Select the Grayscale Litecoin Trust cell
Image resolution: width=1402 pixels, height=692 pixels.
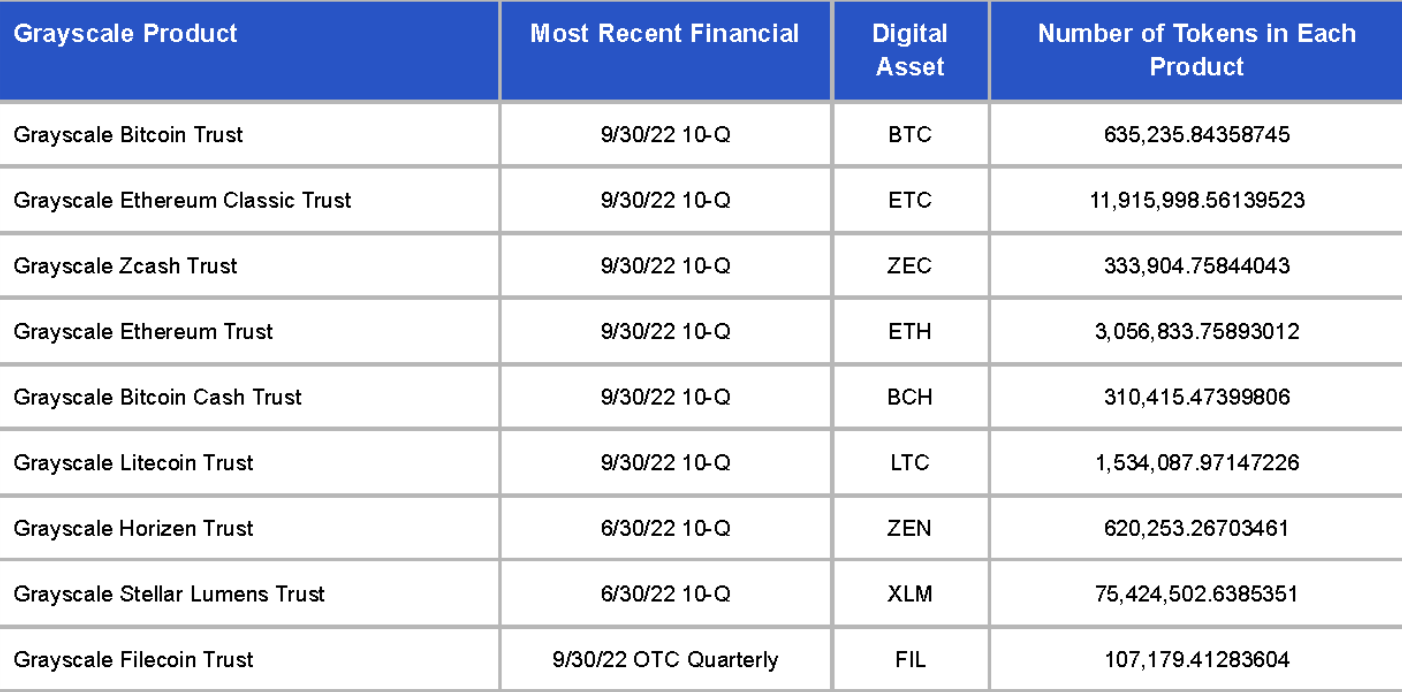(133, 463)
